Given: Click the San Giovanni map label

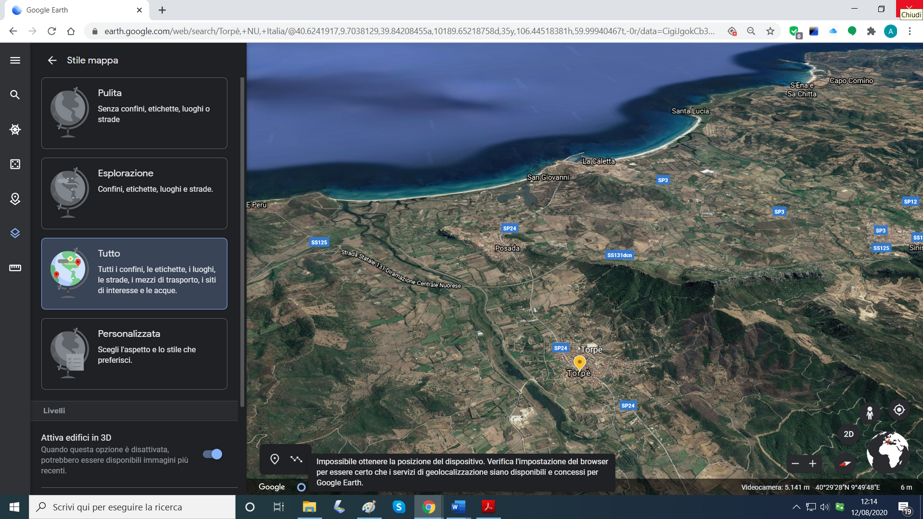Looking at the screenshot, I should pyautogui.click(x=548, y=177).
